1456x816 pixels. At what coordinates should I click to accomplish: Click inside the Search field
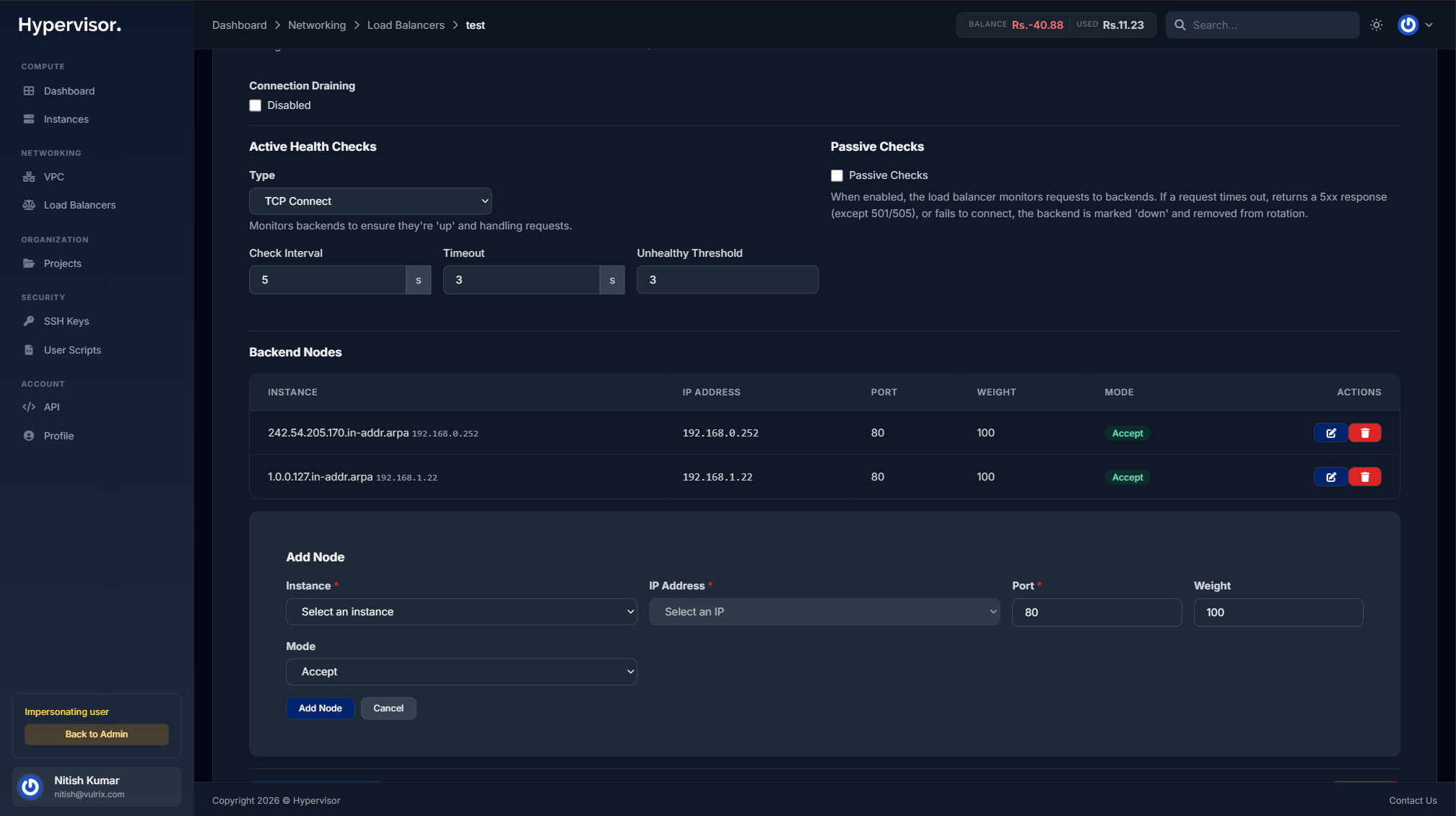[1269, 25]
